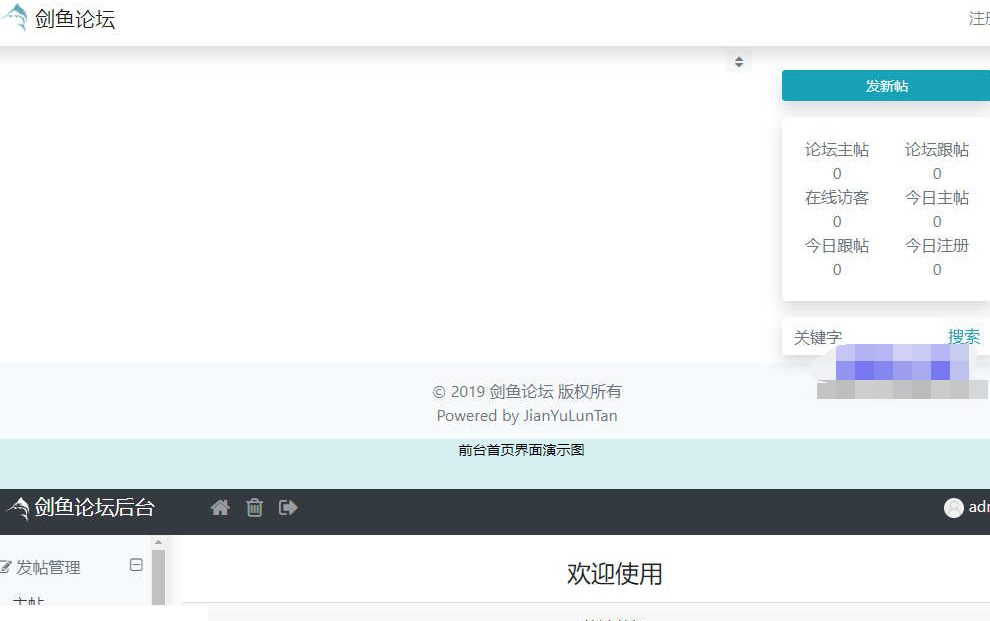Click the logout arrow icon in admin toolbar
The image size is (990, 621).
[x=288, y=508]
